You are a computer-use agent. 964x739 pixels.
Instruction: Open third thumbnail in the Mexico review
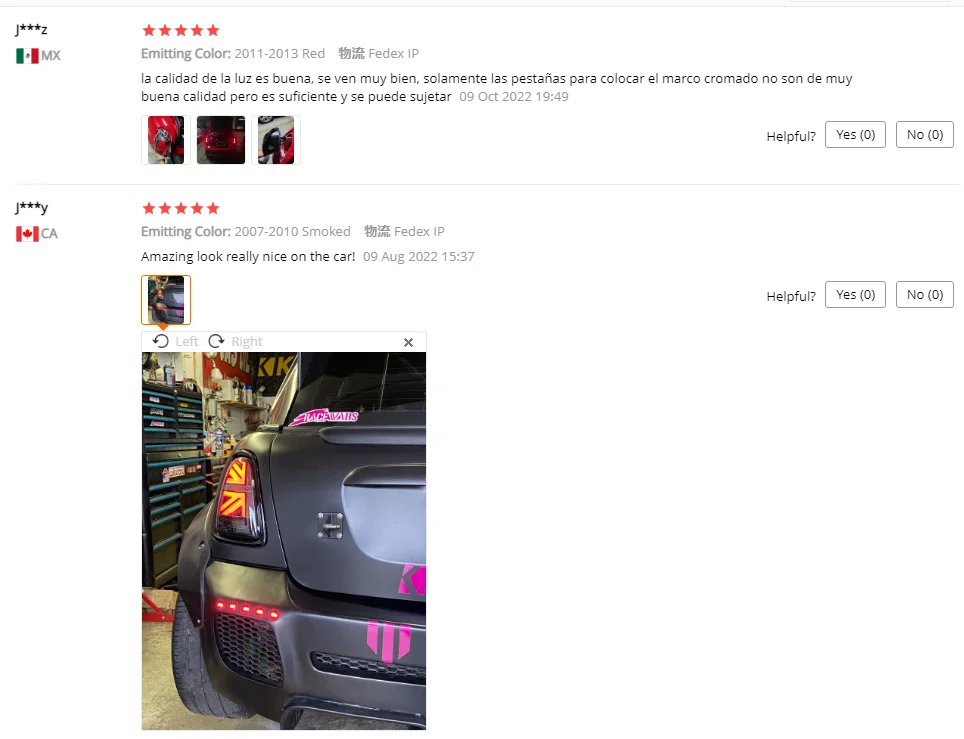click(276, 140)
